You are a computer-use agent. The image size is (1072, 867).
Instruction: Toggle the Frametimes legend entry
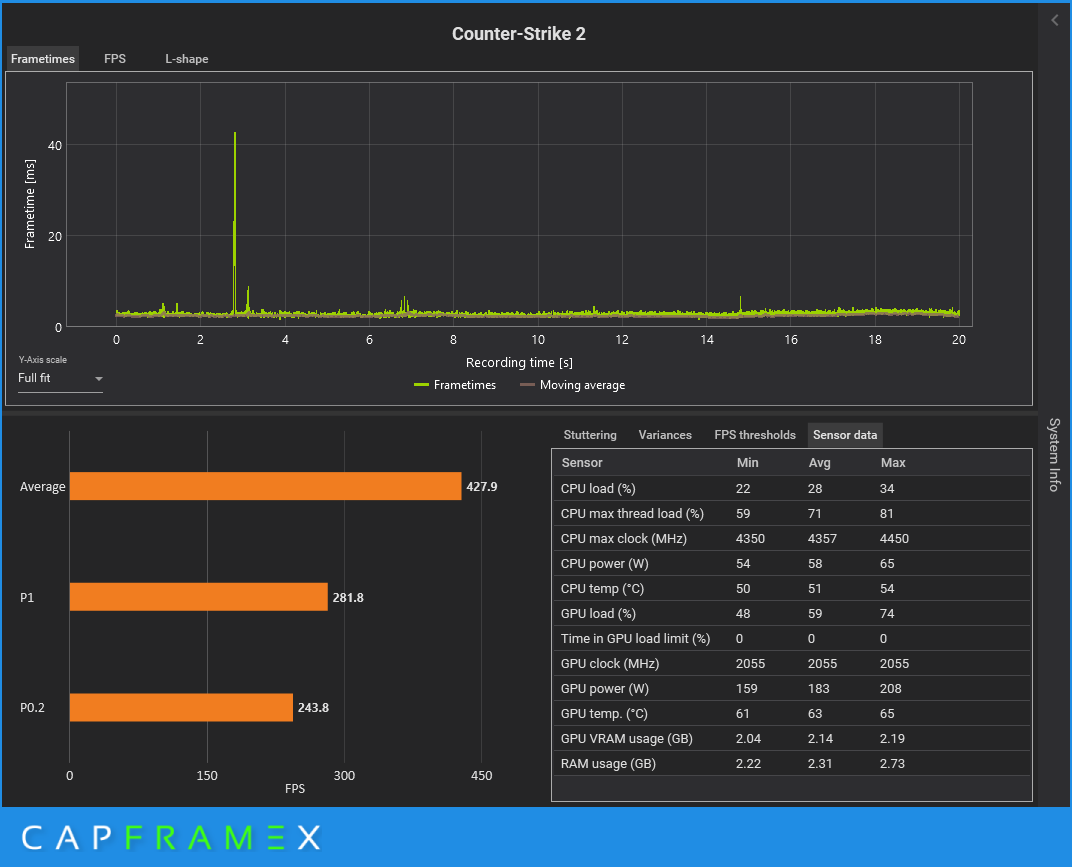pyautogui.click(x=455, y=385)
